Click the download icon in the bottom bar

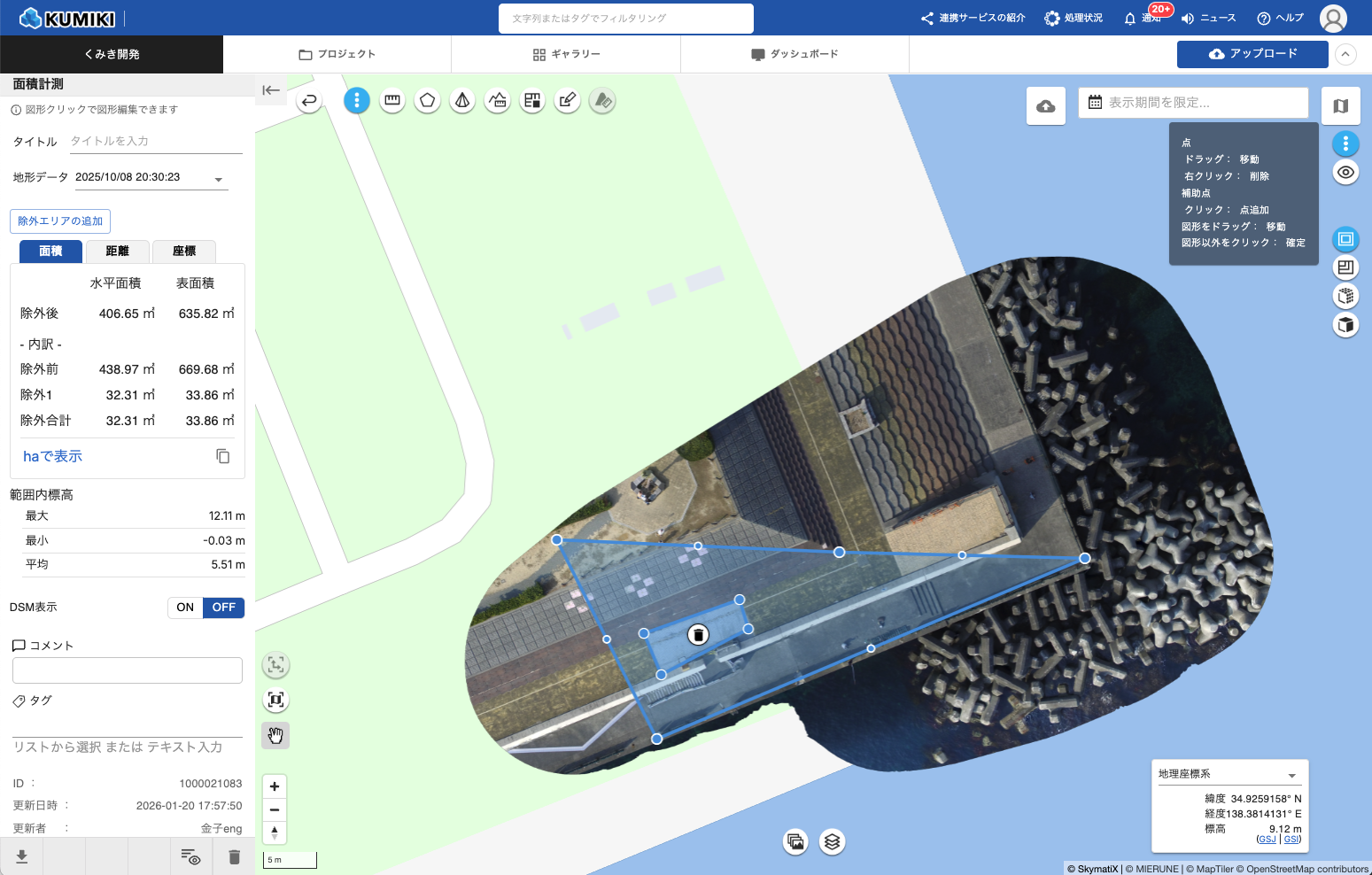pyautogui.click(x=22, y=856)
